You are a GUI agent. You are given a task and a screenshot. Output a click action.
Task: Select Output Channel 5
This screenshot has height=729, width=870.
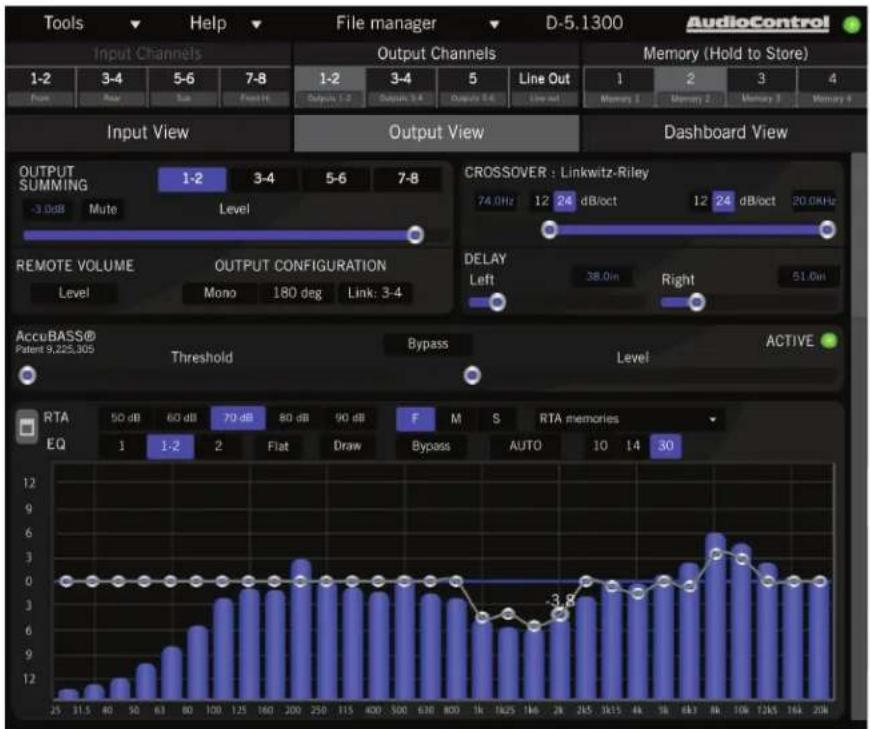(472, 86)
